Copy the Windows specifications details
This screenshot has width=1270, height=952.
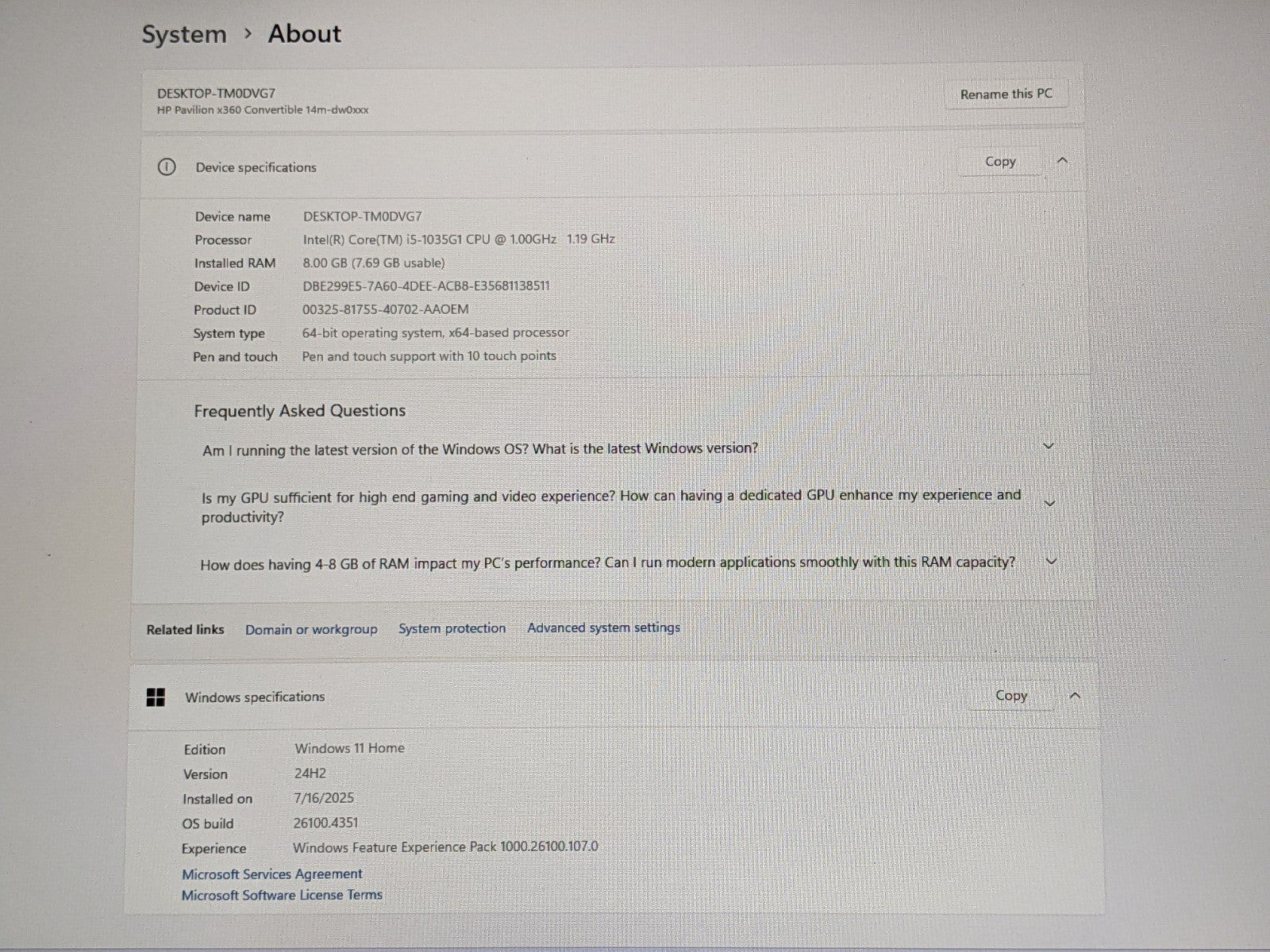click(1010, 696)
